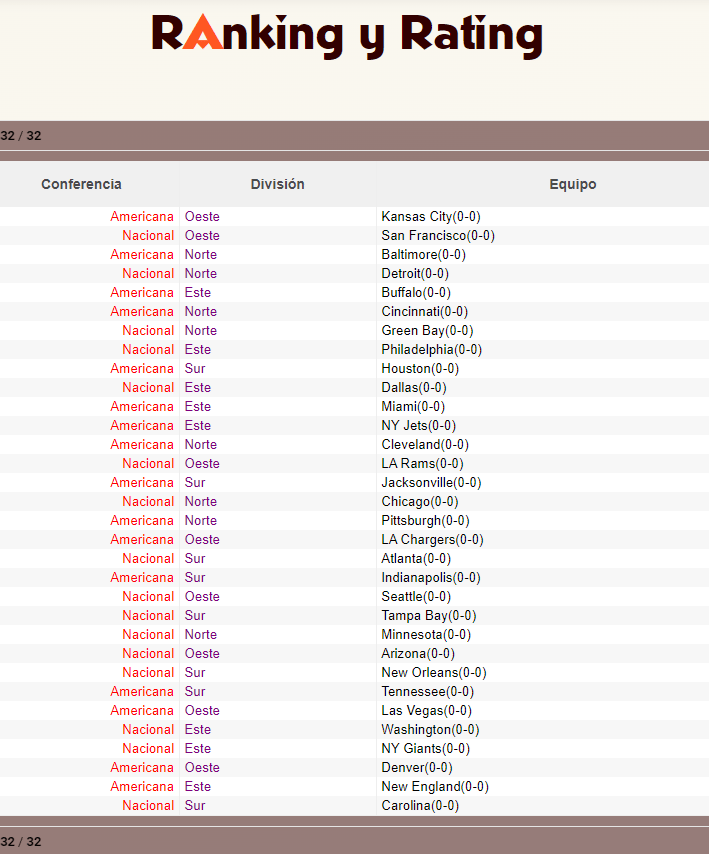Click Oeste division in the Kansas City row
Screen dimensions: 709x854
[202, 216]
